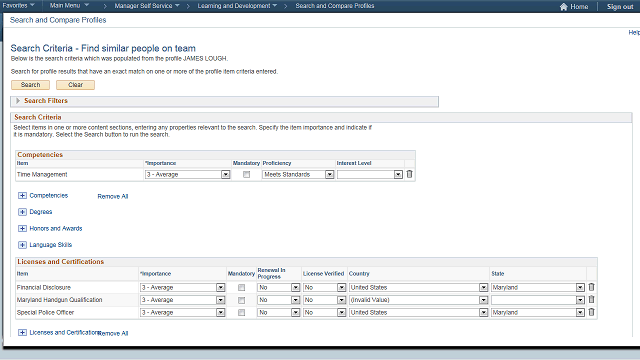This screenshot has width=640, height=360.
Task: Click Search and Compare Profiles breadcrumb
Action: [x=335, y=6]
